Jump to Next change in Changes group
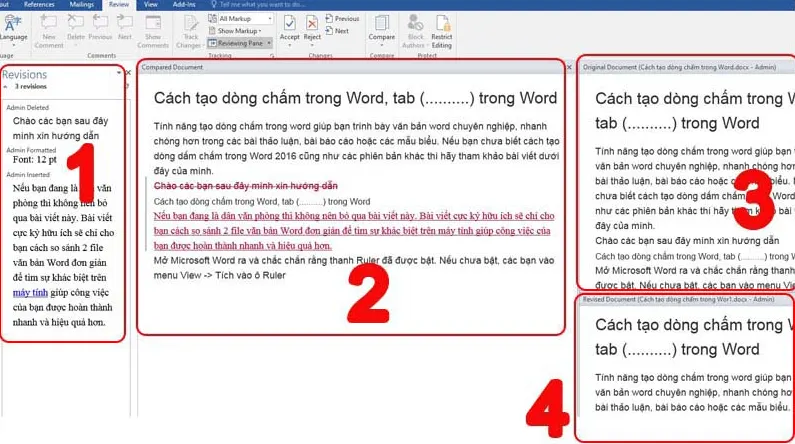 coord(337,31)
